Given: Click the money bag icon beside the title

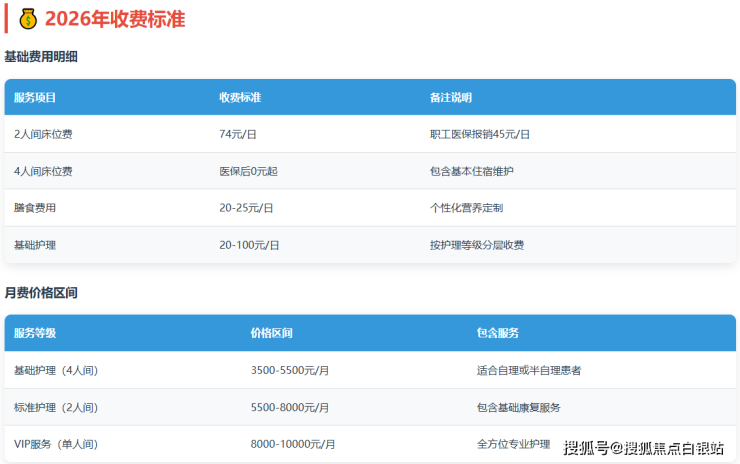Looking at the screenshot, I should (28, 18).
